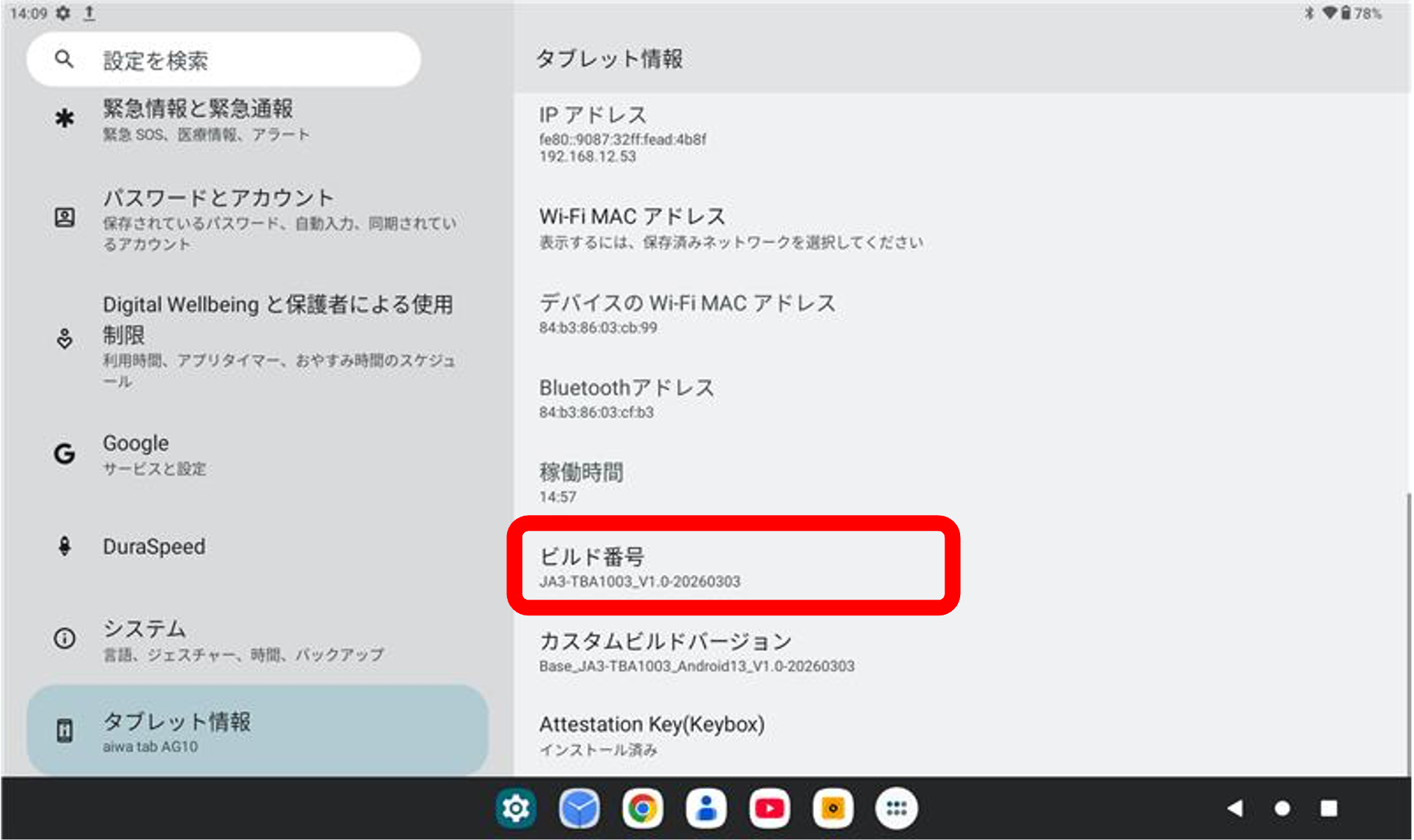Open the Contacts app from the dock
The image size is (1414, 840).
706,808
